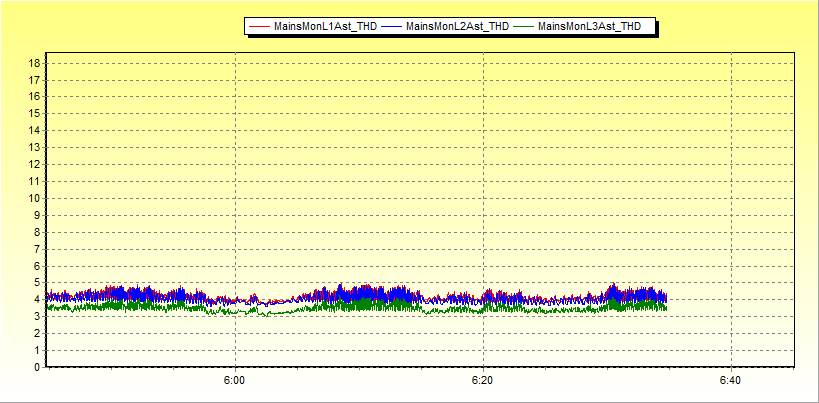The image size is (819, 403).
Task: Click the 18 label on the Y-axis
Action: click(x=34, y=63)
